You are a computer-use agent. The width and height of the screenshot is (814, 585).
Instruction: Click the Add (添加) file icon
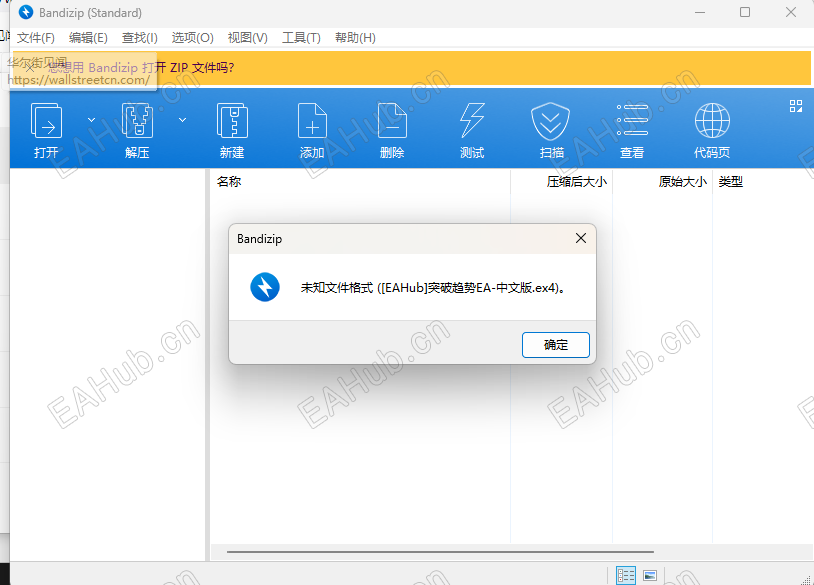312,120
